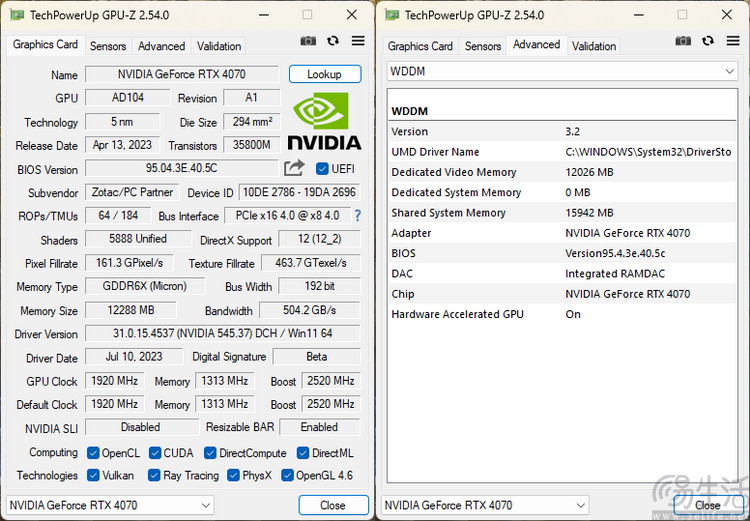Viewport: 750px width, 521px height.
Task: Click the Subvendor Zotac/PC Partner field
Action: click(132, 192)
